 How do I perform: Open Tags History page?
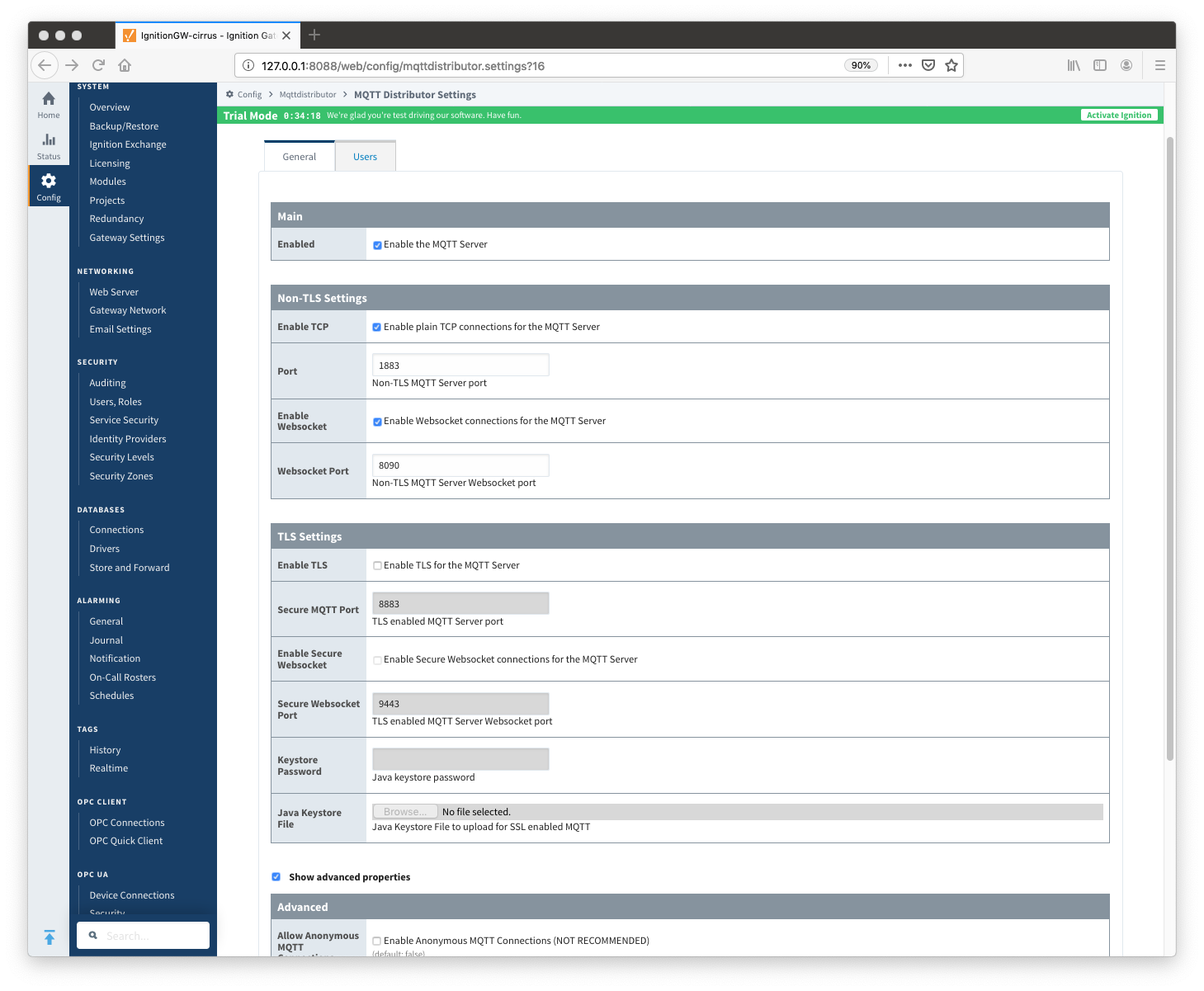[x=105, y=750]
